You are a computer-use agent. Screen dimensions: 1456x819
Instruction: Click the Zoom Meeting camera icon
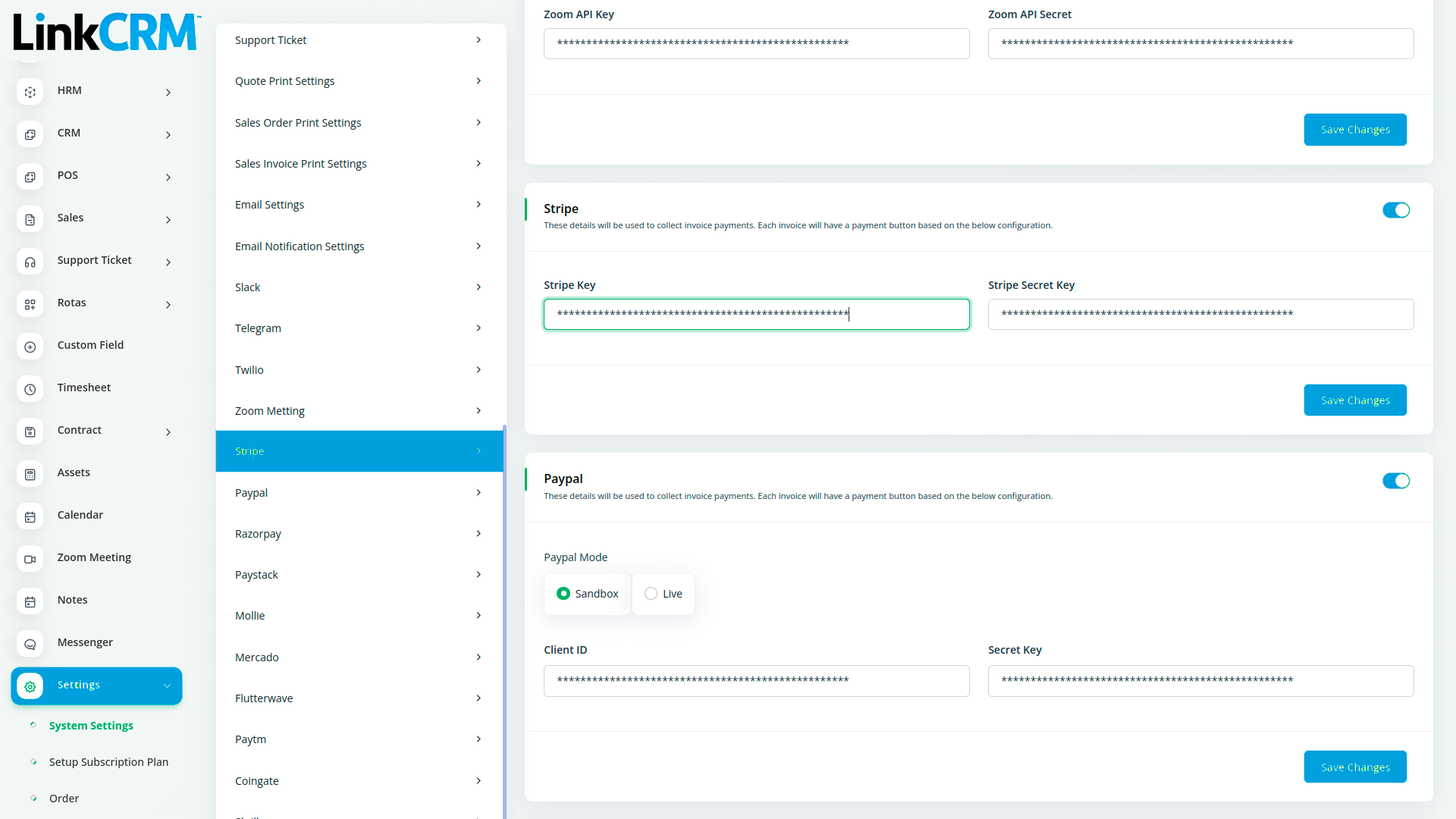click(30, 559)
